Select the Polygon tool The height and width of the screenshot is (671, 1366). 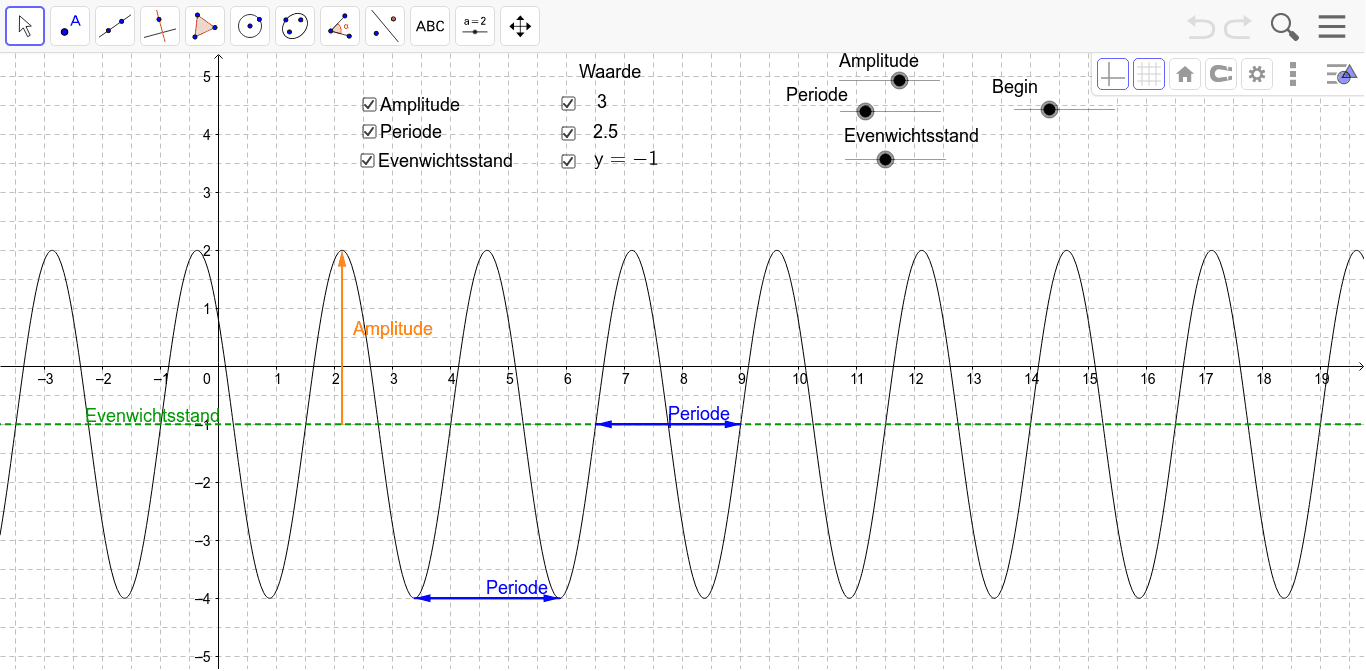[x=204, y=26]
